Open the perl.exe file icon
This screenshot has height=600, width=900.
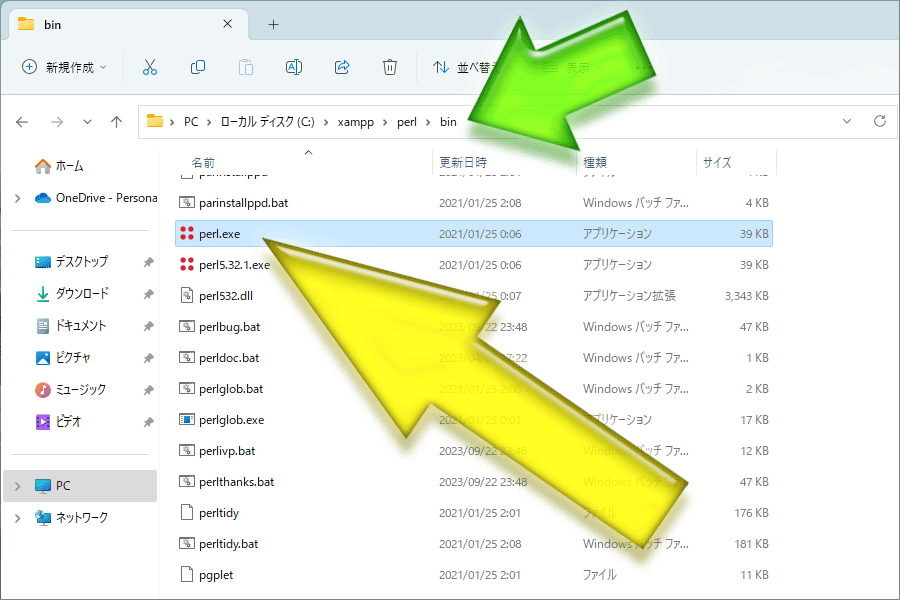coord(187,234)
